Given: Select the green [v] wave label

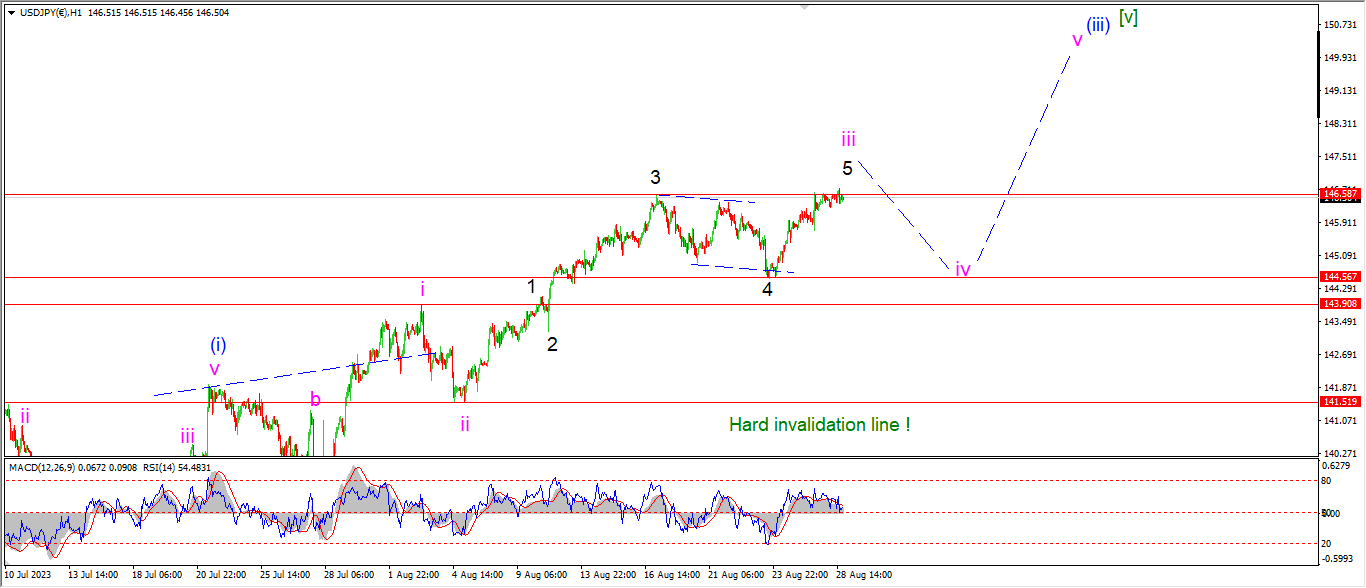Looking at the screenshot, I should 1128,17.
